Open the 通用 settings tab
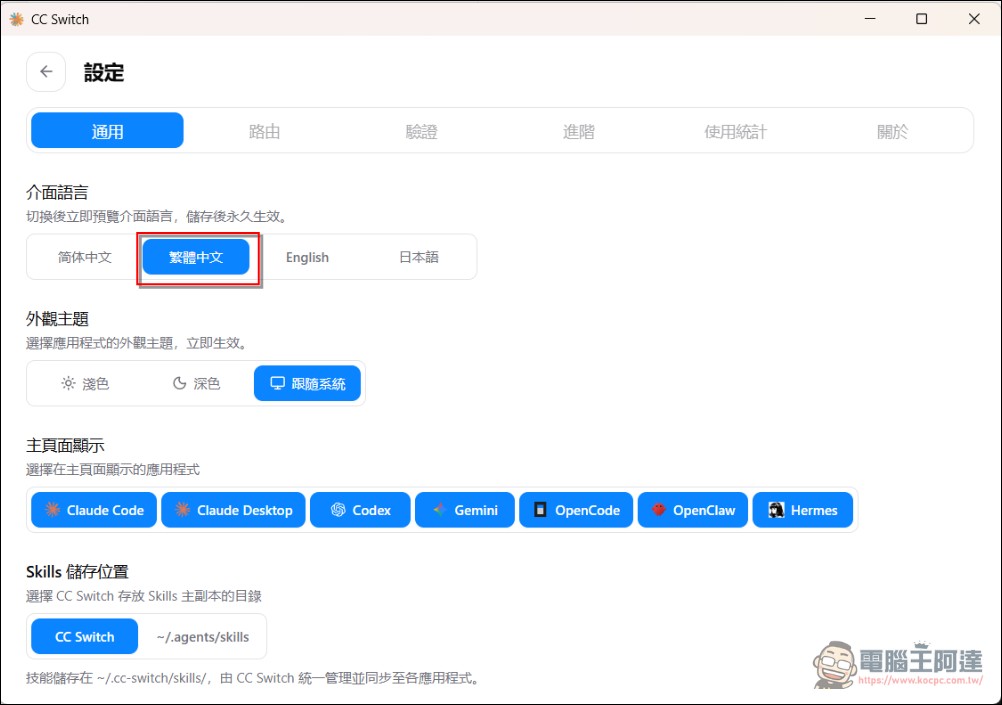 click(107, 131)
